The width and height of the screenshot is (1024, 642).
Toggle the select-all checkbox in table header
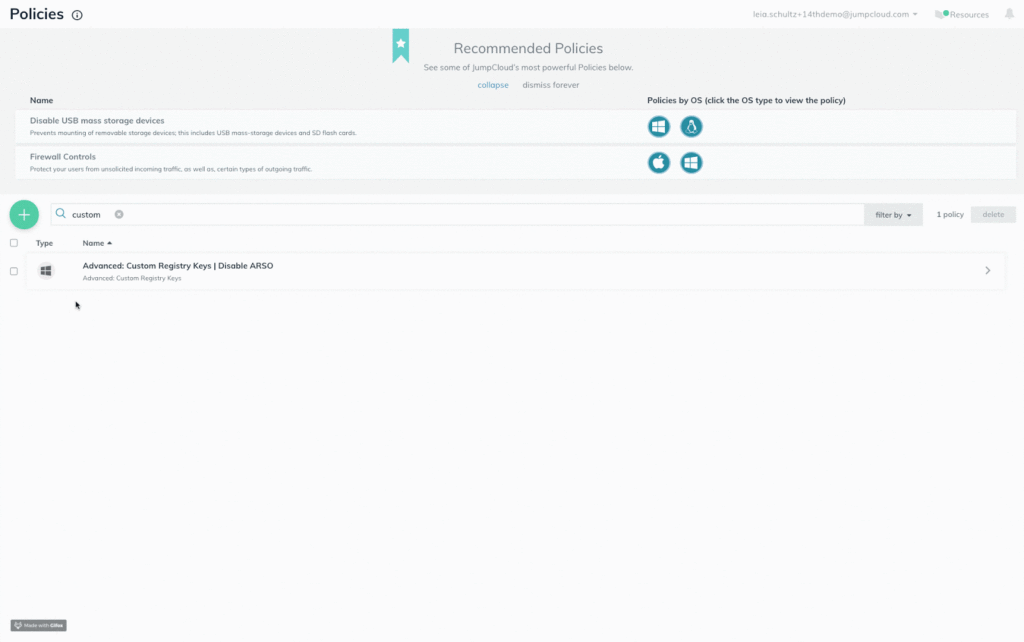pyautogui.click(x=14, y=243)
